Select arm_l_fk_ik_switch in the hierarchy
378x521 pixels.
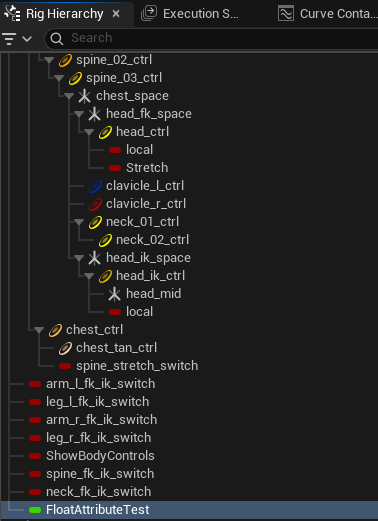click(100, 384)
